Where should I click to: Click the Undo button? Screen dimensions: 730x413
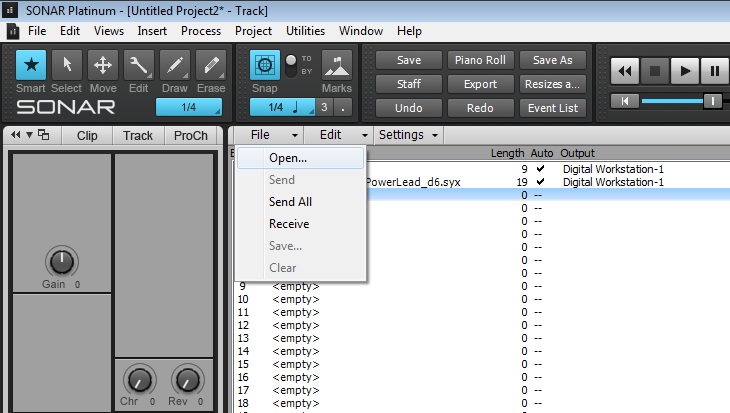click(x=409, y=108)
